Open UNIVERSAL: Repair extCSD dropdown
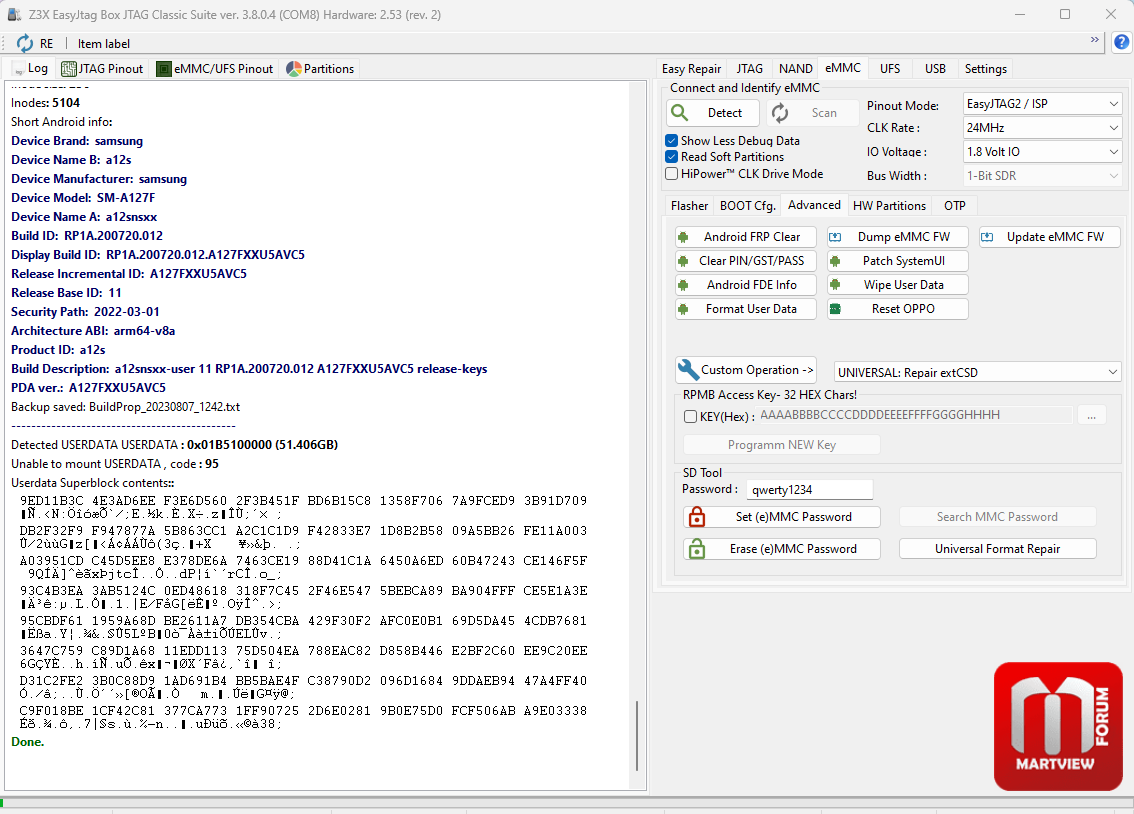Viewport: 1134px width, 814px height. tap(978, 372)
